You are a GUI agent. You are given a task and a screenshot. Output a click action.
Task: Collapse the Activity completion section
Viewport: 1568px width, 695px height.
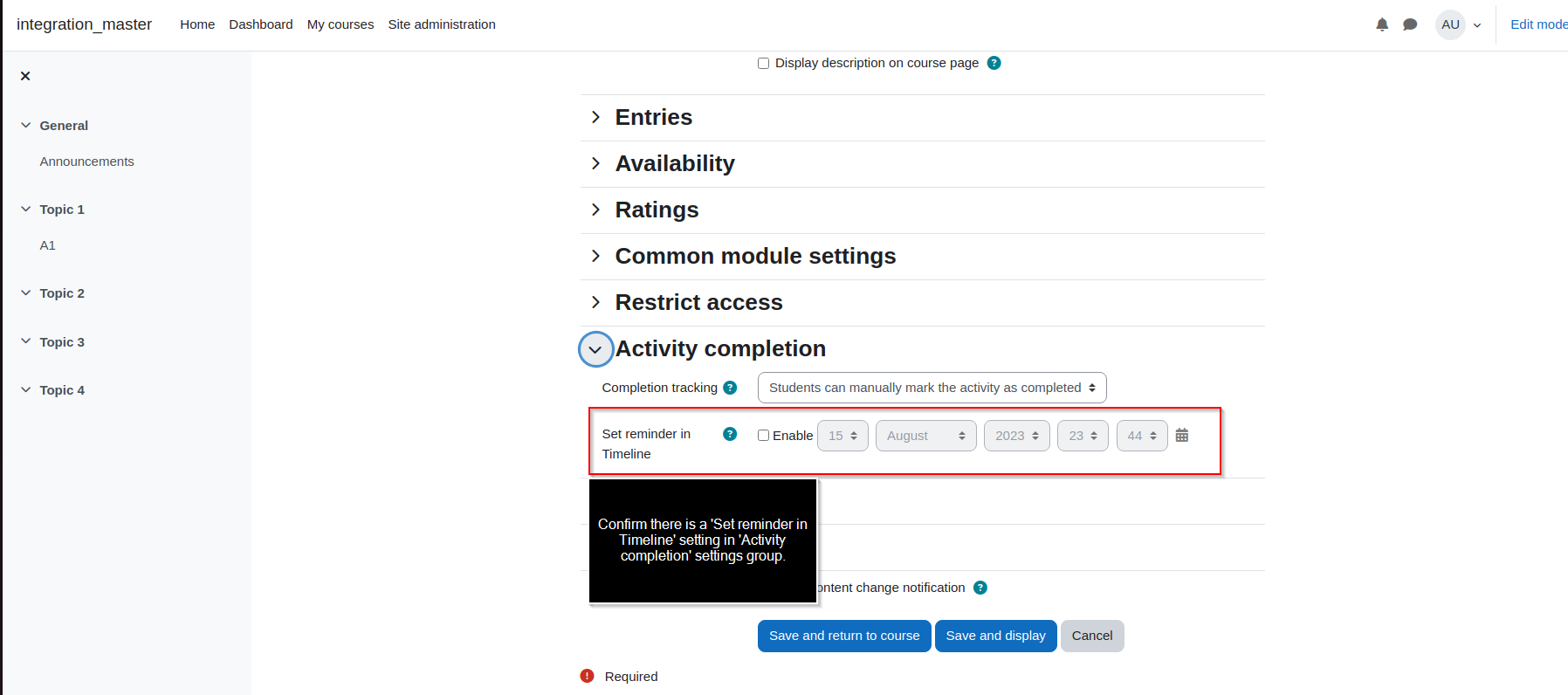tap(595, 349)
